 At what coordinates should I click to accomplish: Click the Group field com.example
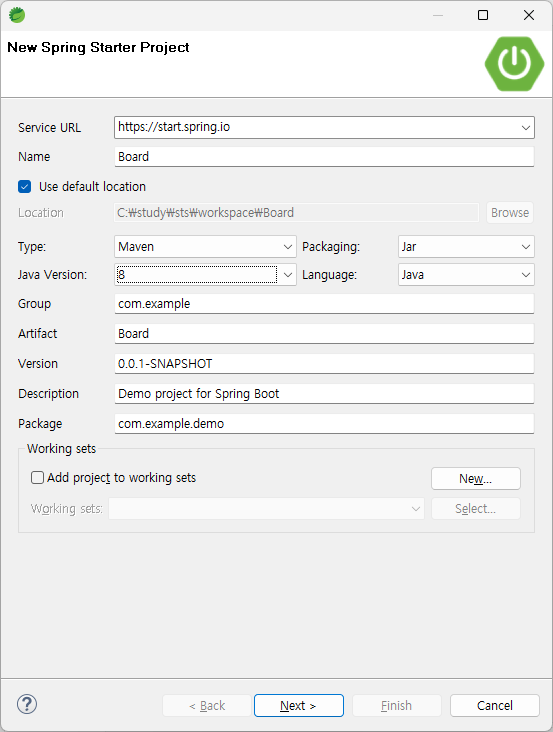pyautogui.click(x=324, y=304)
